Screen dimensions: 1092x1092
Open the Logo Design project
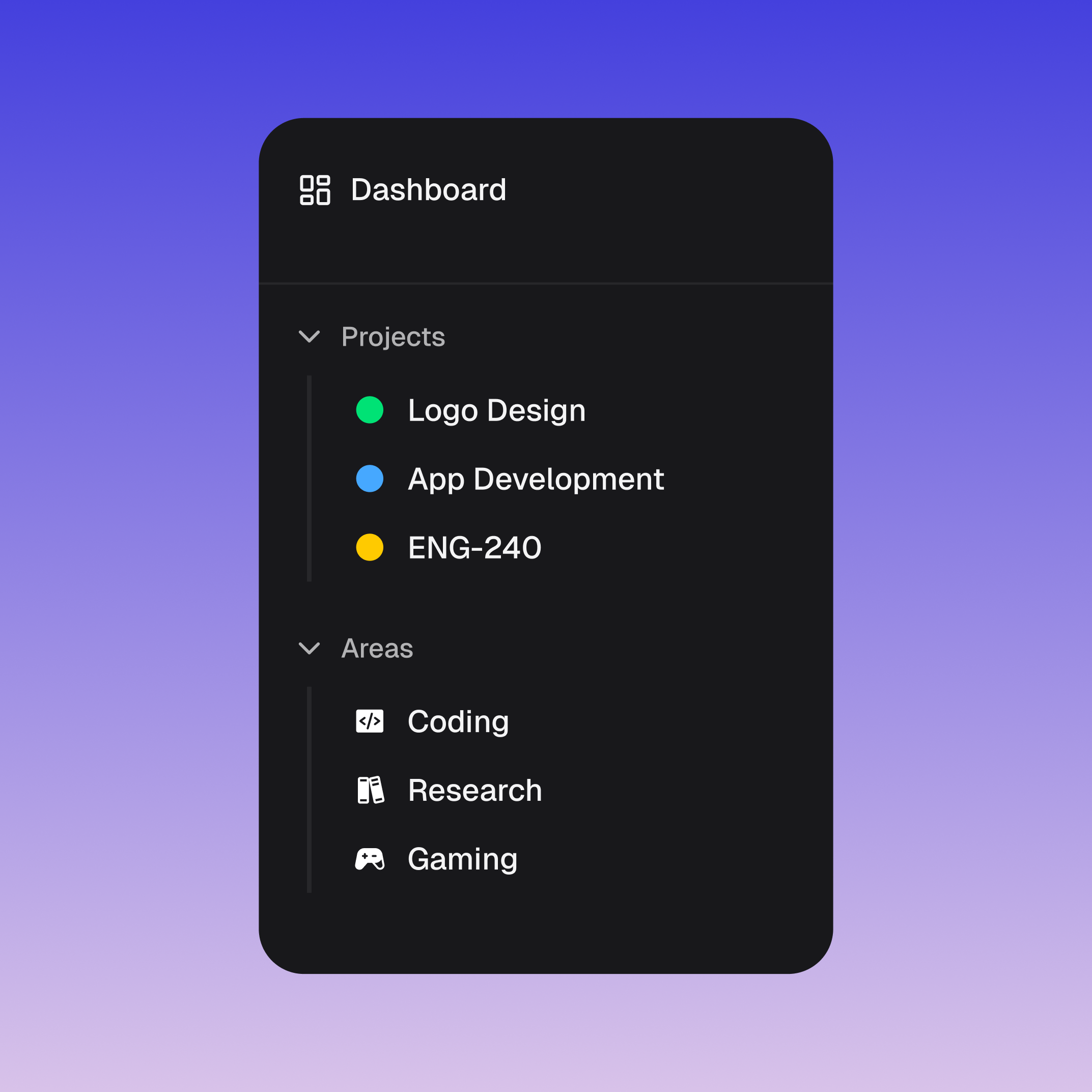point(497,411)
